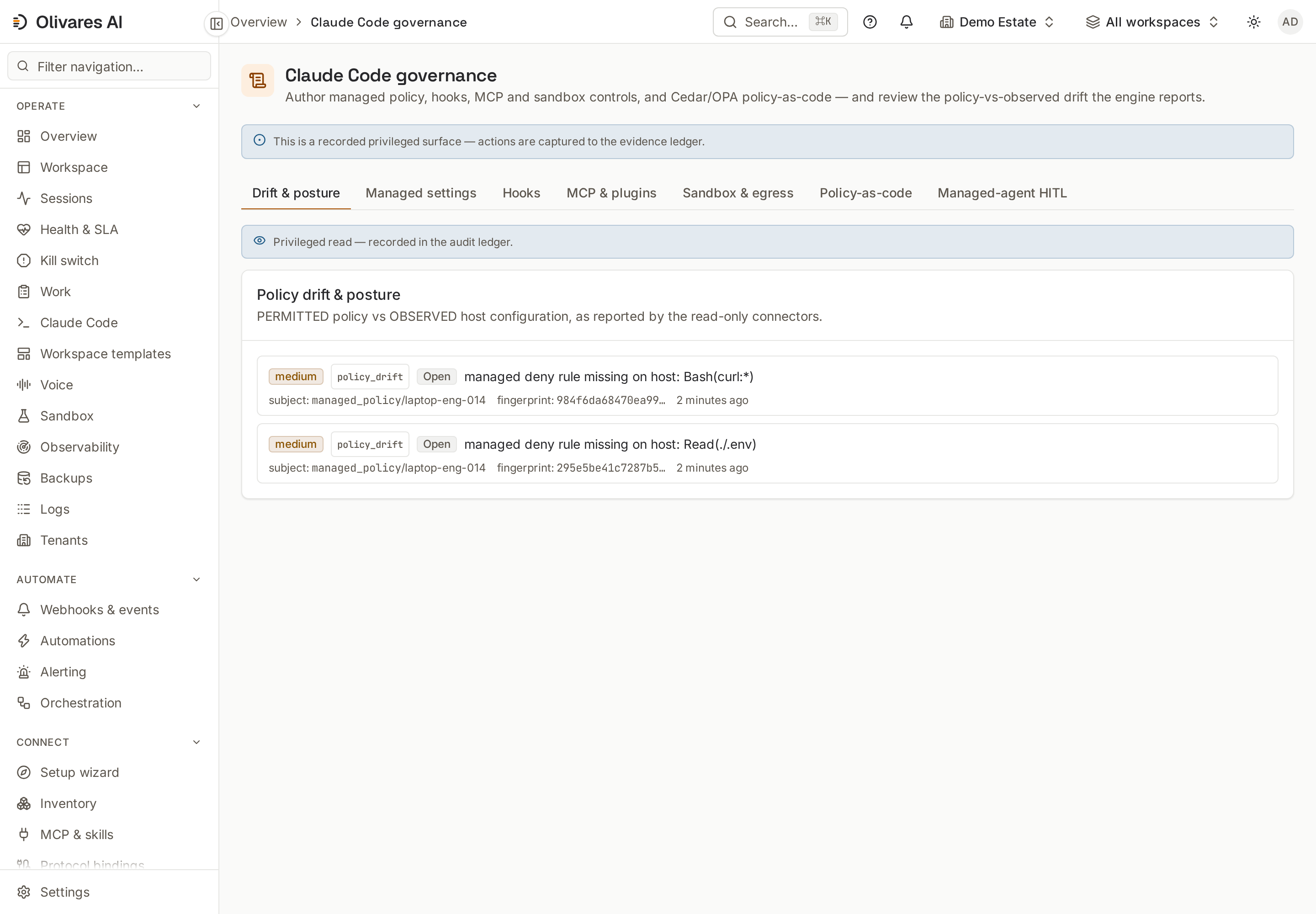Collapse the AUTOMATE section chevron
The width and height of the screenshot is (1316, 914).
tap(196, 579)
